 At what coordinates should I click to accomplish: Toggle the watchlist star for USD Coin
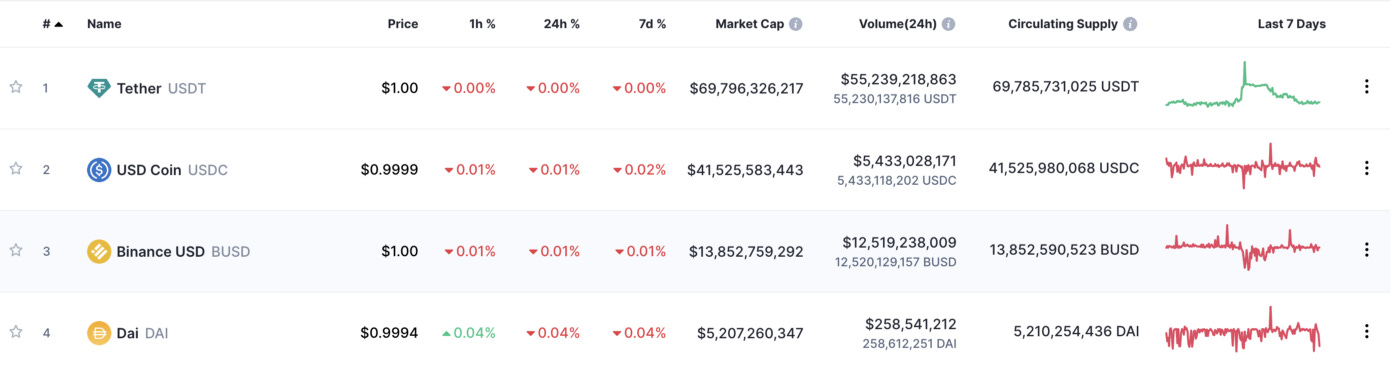pos(16,169)
